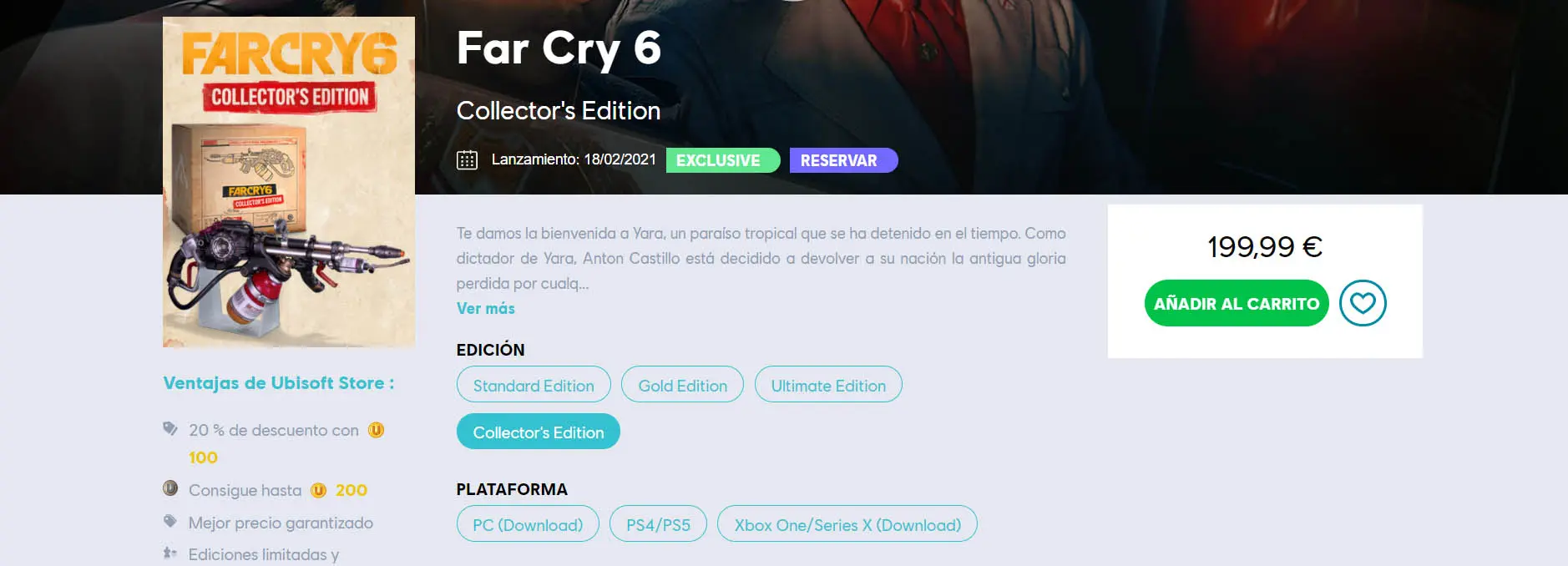This screenshot has height=566, width=1568.
Task: Choose PS4/PS5 platform
Action: point(658,524)
